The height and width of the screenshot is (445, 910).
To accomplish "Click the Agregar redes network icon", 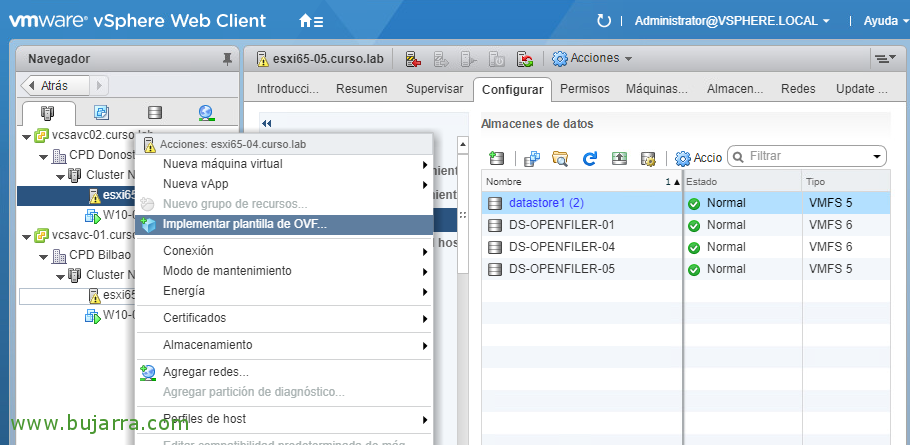I will click(x=148, y=372).
